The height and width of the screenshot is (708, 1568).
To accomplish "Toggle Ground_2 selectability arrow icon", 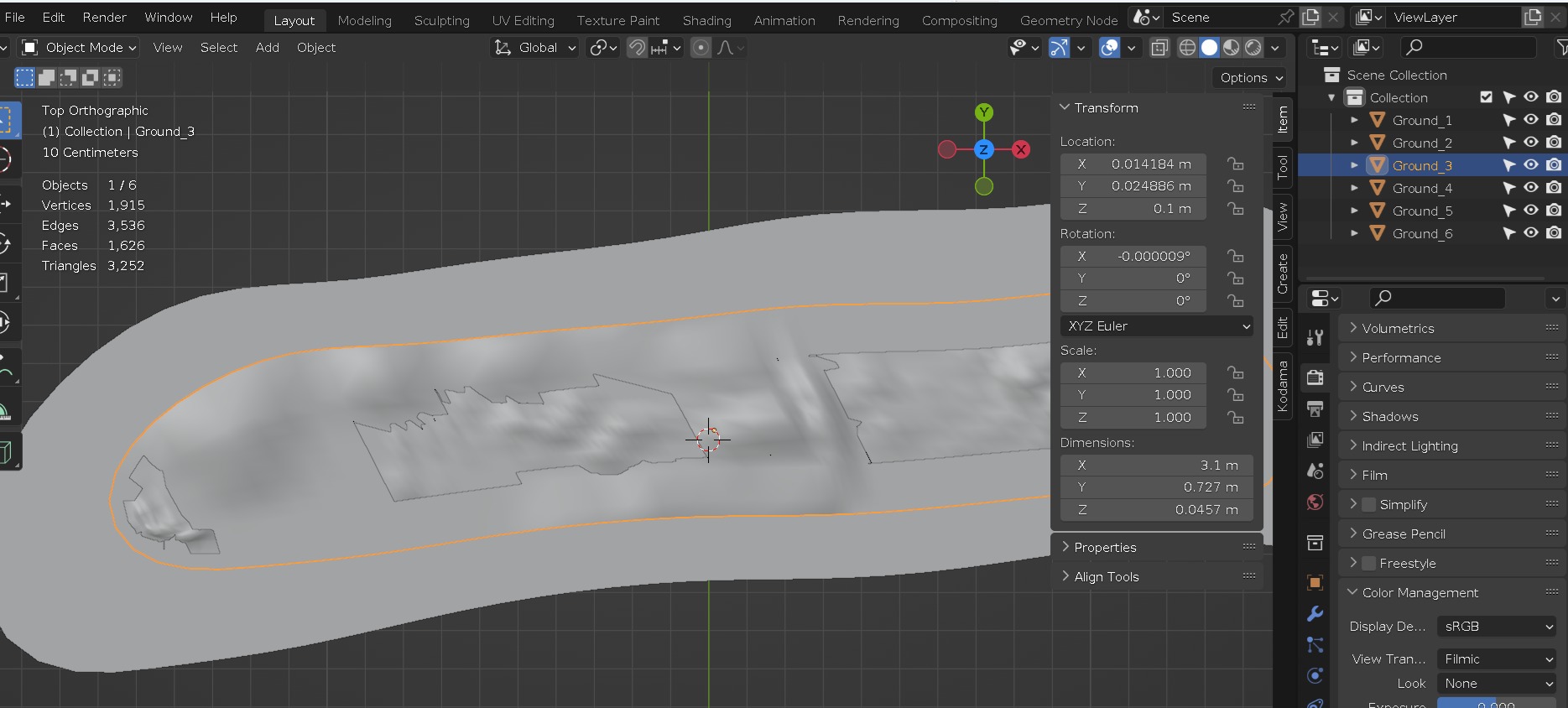I will coord(1508,143).
